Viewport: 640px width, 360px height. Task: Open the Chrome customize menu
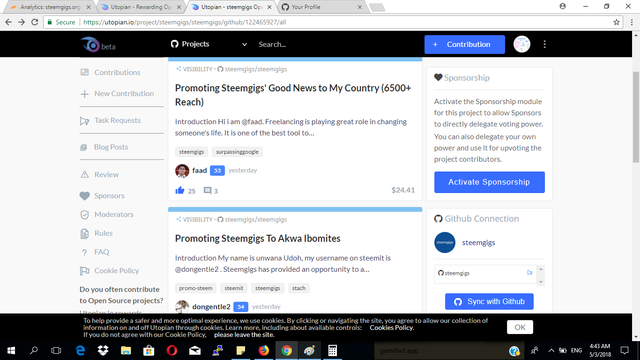pyautogui.click(x=632, y=22)
